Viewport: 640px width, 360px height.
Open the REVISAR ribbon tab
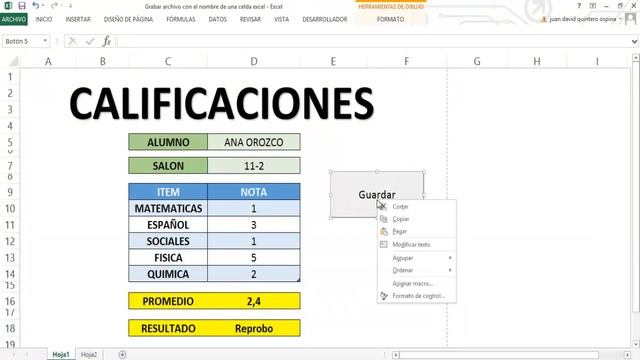(250, 19)
